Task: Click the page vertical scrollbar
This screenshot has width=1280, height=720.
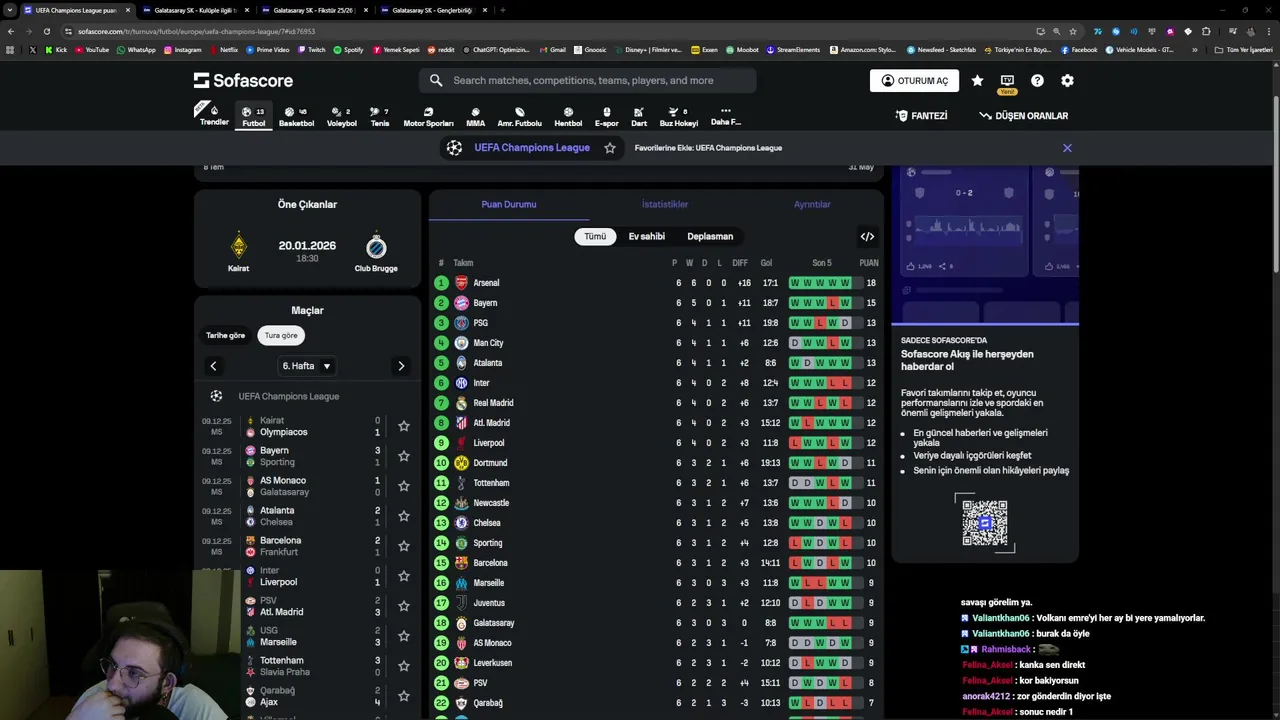Action: (1275, 185)
